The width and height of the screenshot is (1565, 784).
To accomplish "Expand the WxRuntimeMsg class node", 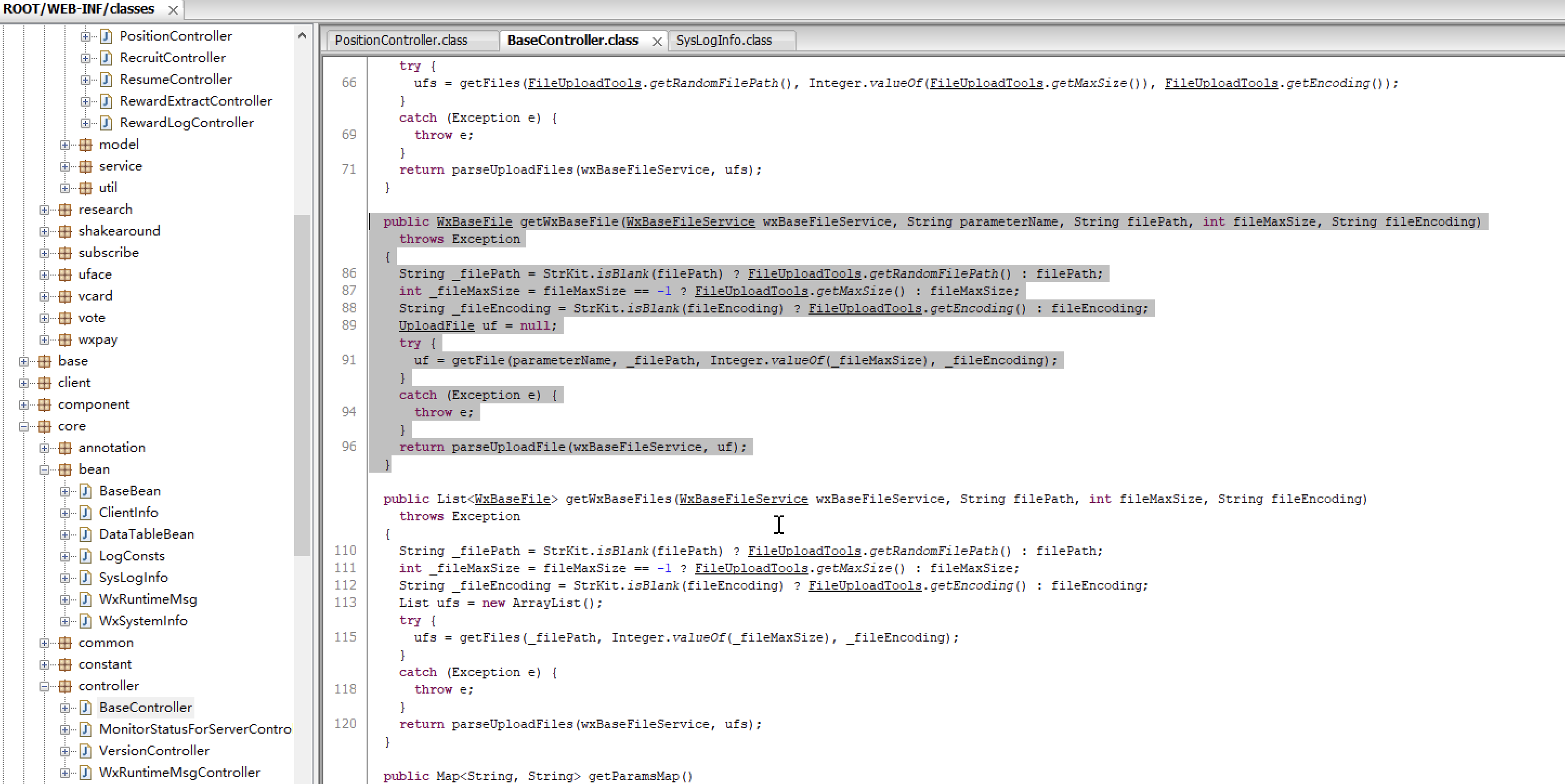I will 65,599.
